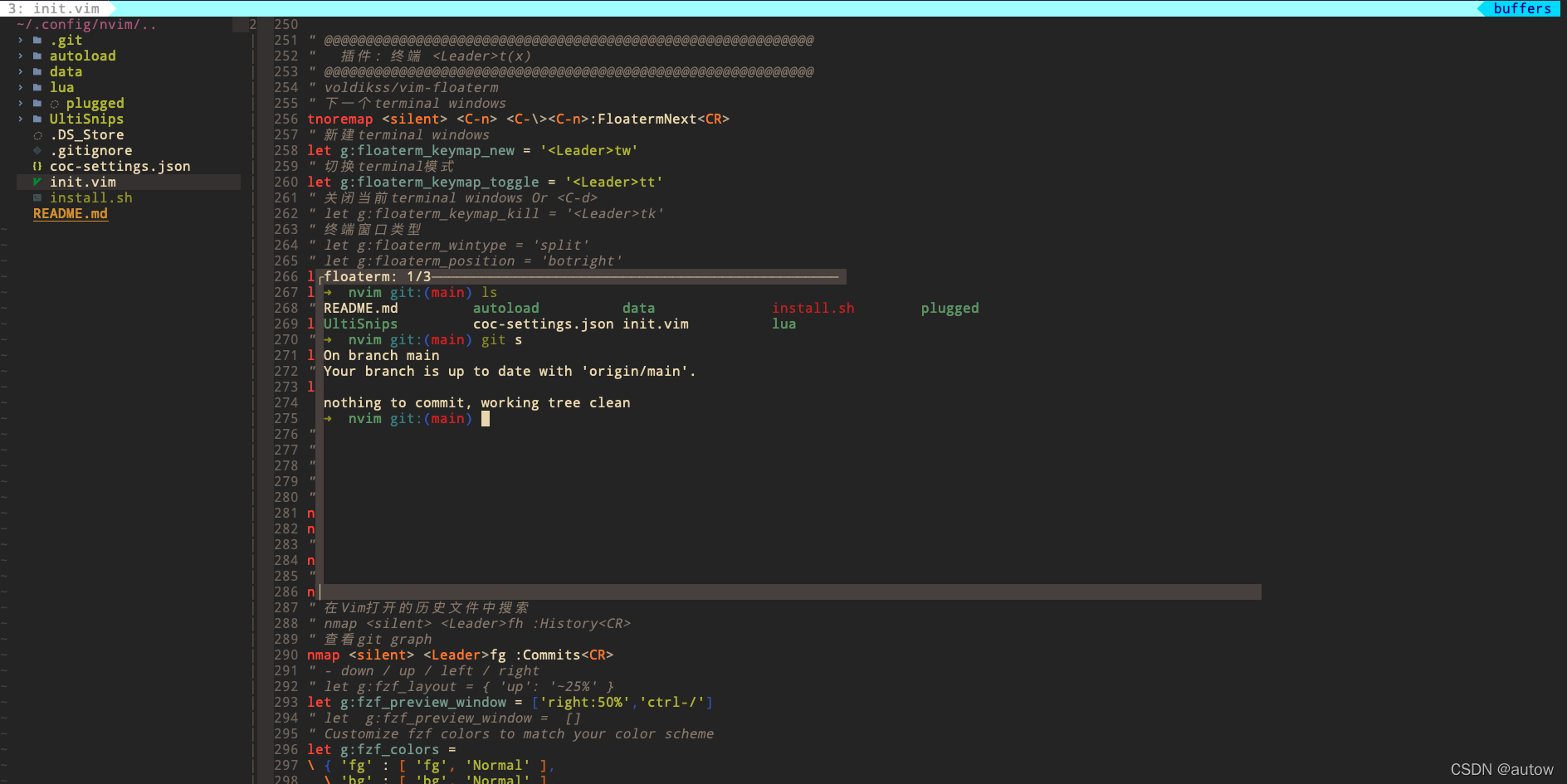Screen dimensions: 1567x784
Task: Click 'nothing to commit, working tree clean'
Action: point(477,403)
